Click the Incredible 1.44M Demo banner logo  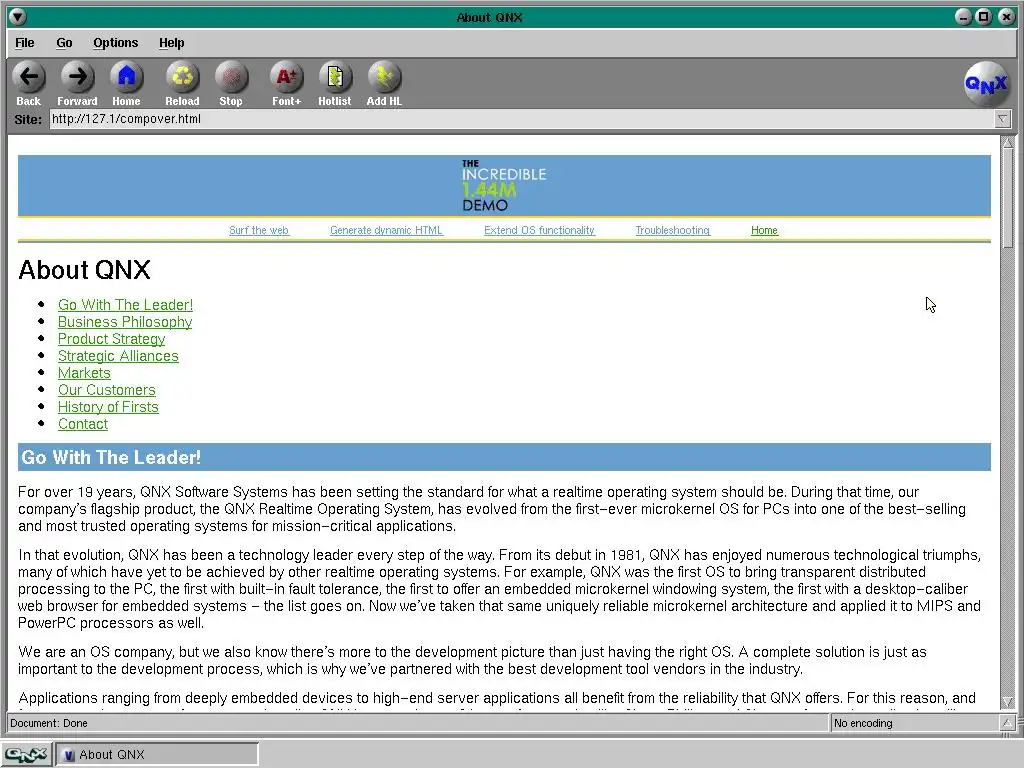(504, 185)
